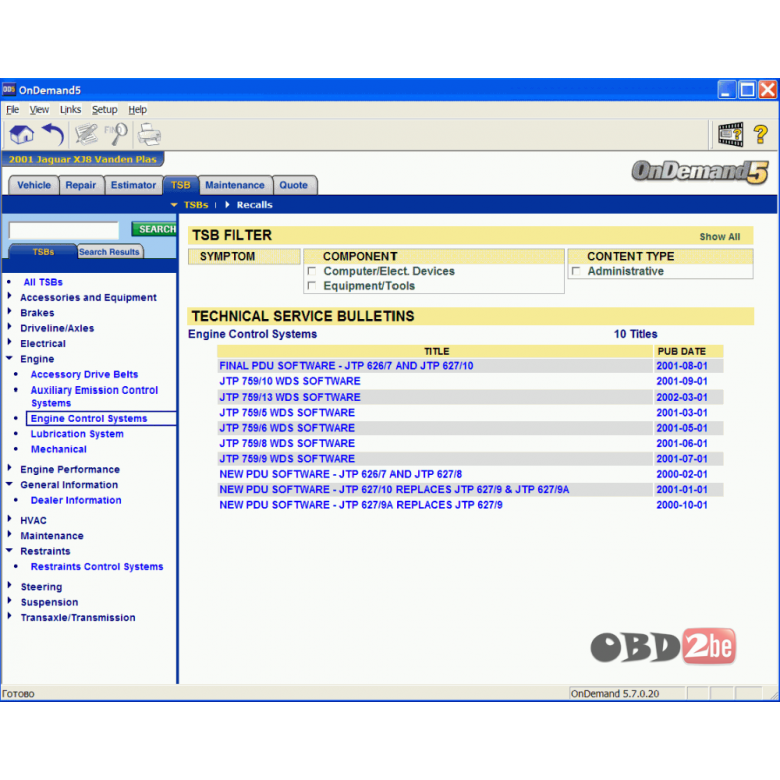
Task: Switch to the Estimator tab
Action: (x=133, y=185)
